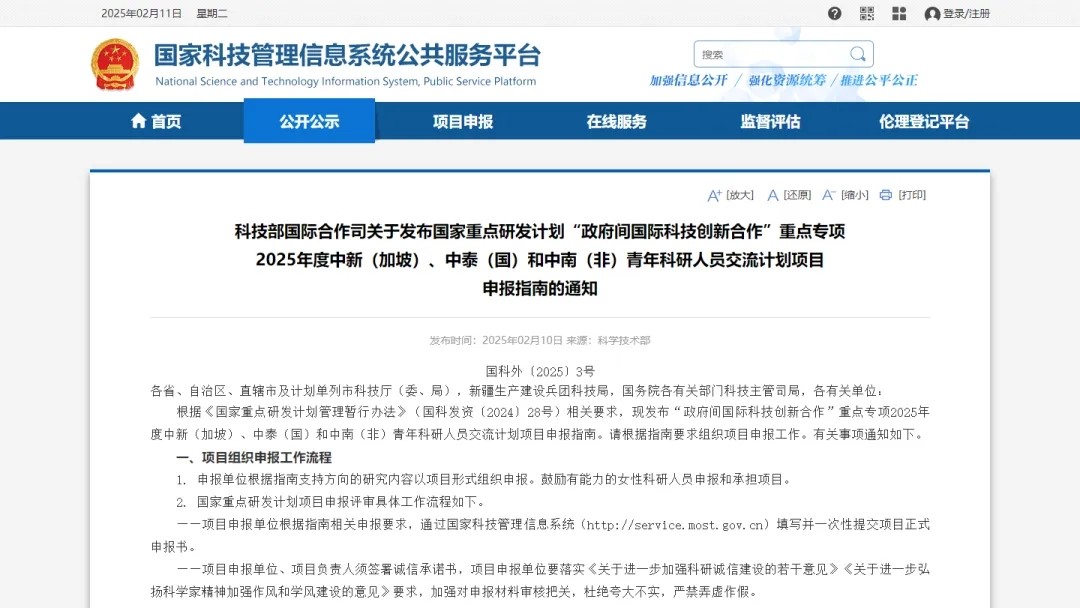Open the QR code icon in top bar
Viewport: 1080px width, 608px height.
866,14
